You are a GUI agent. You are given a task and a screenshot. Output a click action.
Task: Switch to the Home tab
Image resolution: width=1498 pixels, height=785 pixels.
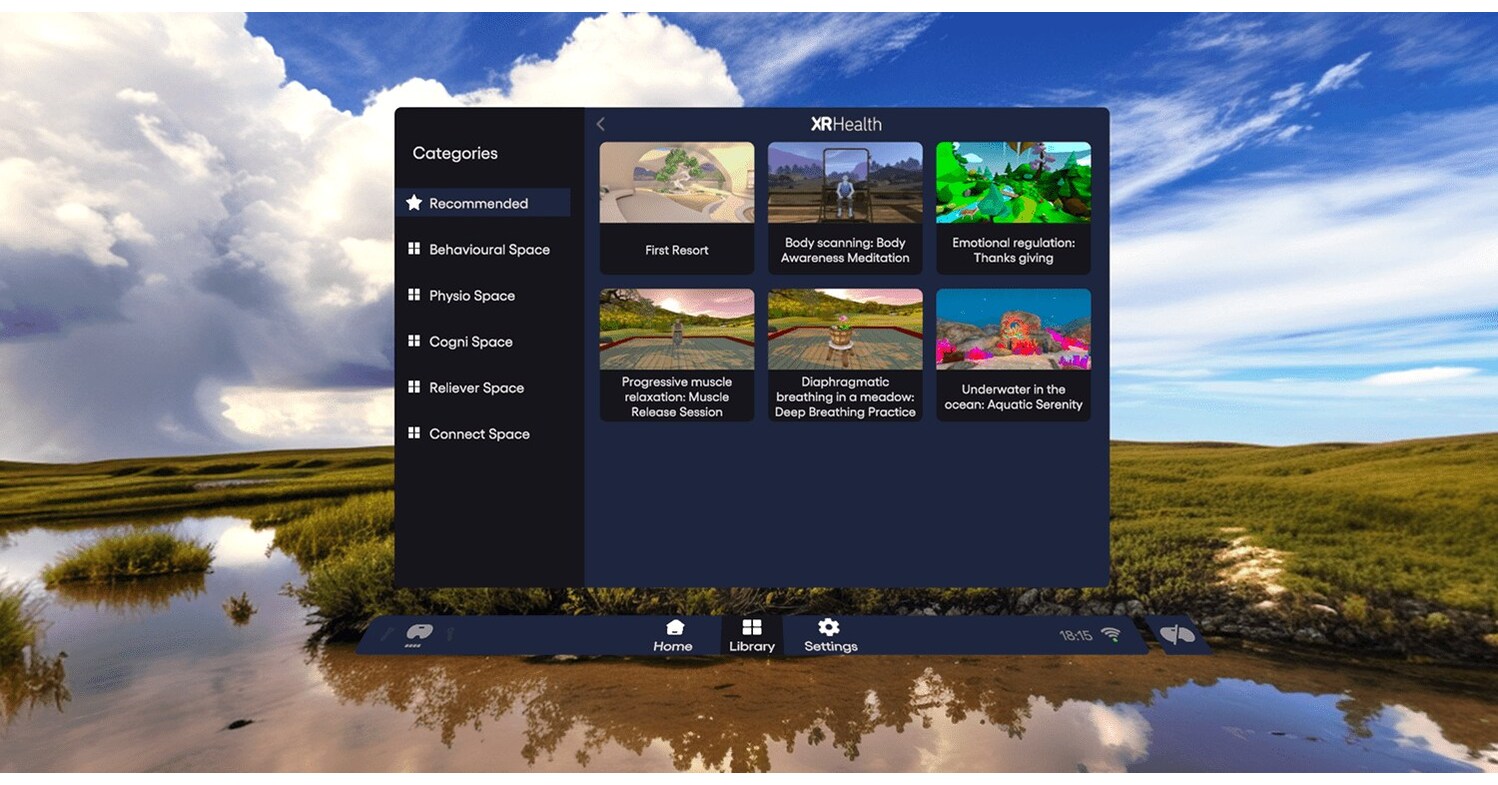(x=672, y=636)
